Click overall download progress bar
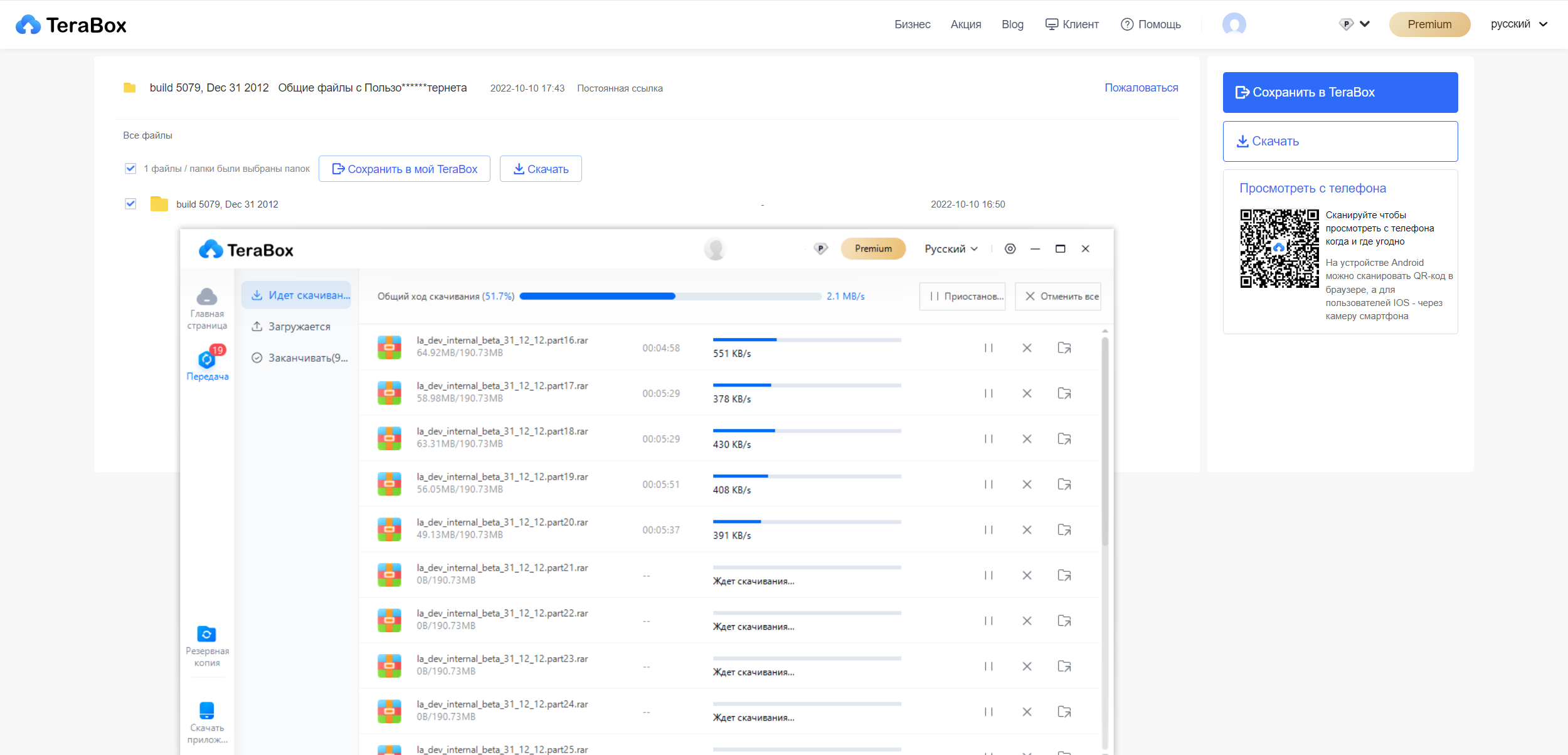The image size is (1568, 755). [x=670, y=296]
